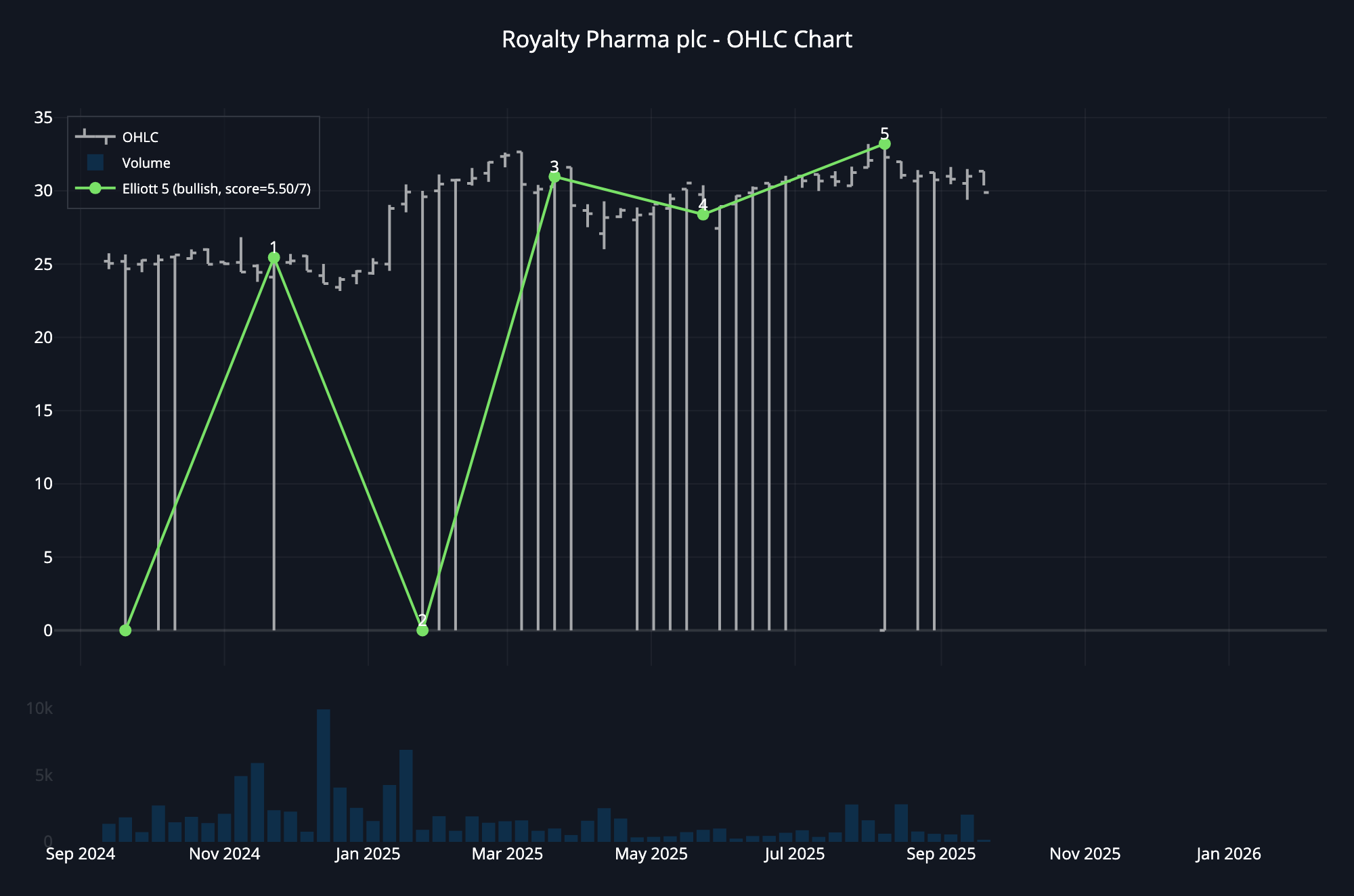This screenshot has width=1354, height=896.
Task: Click Elliott wave point labeled 4
Action: (703, 215)
